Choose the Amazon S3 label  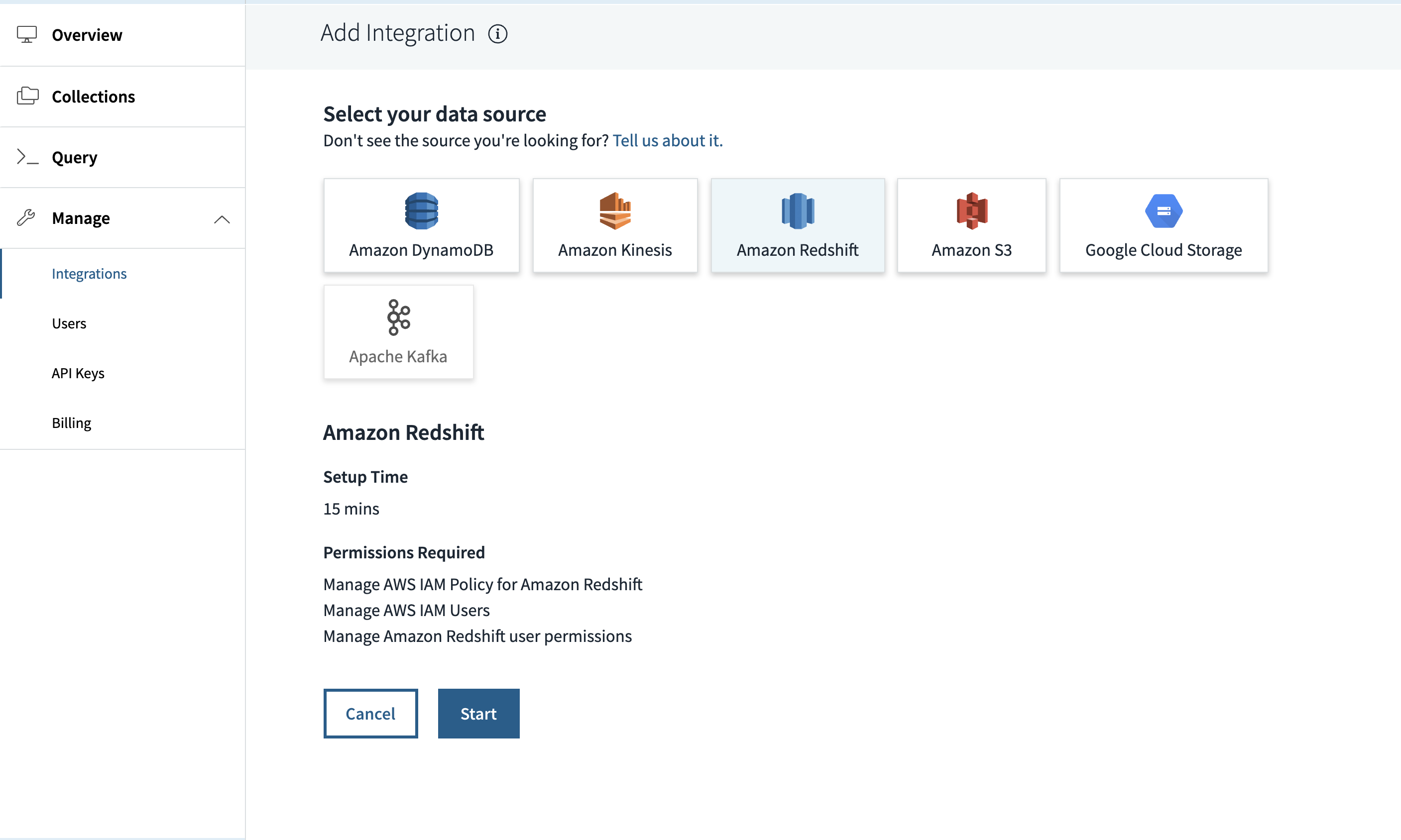coord(971,250)
